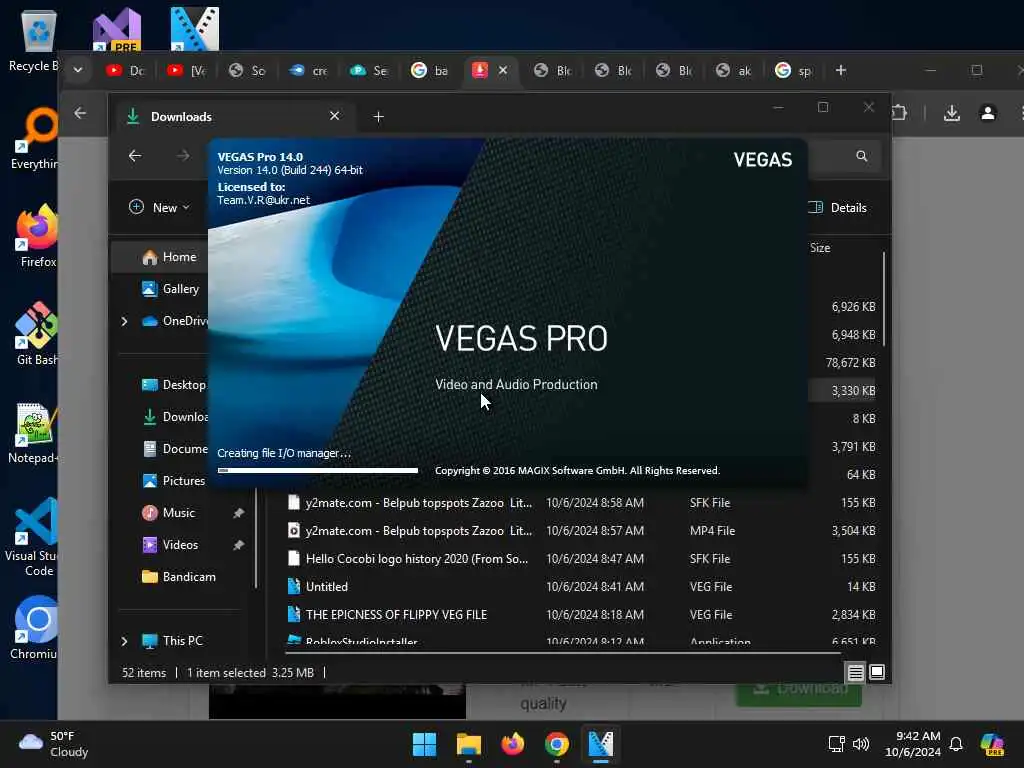Click VEGAS splash loading progress bar
1024x768 pixels.
tap(317, 470)
